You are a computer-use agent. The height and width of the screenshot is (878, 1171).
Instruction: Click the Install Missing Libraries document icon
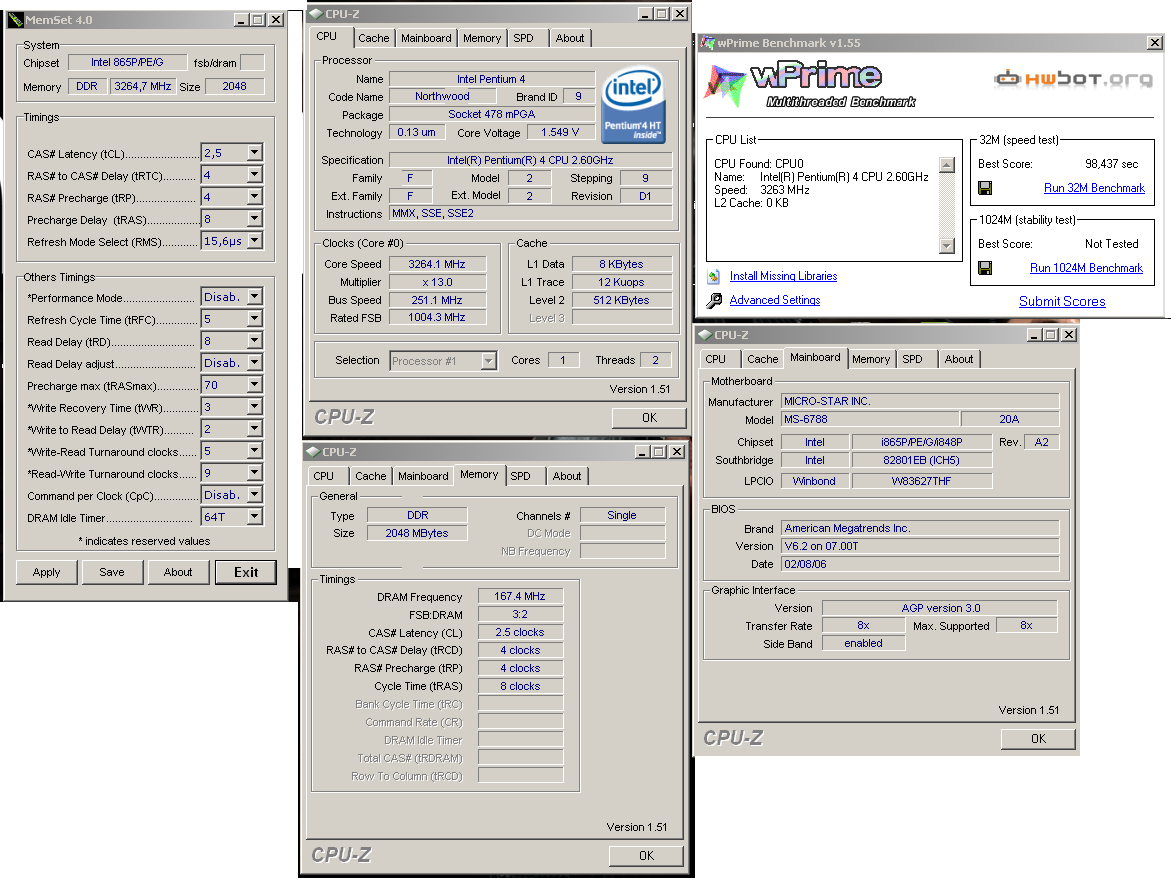click(714, 276)
